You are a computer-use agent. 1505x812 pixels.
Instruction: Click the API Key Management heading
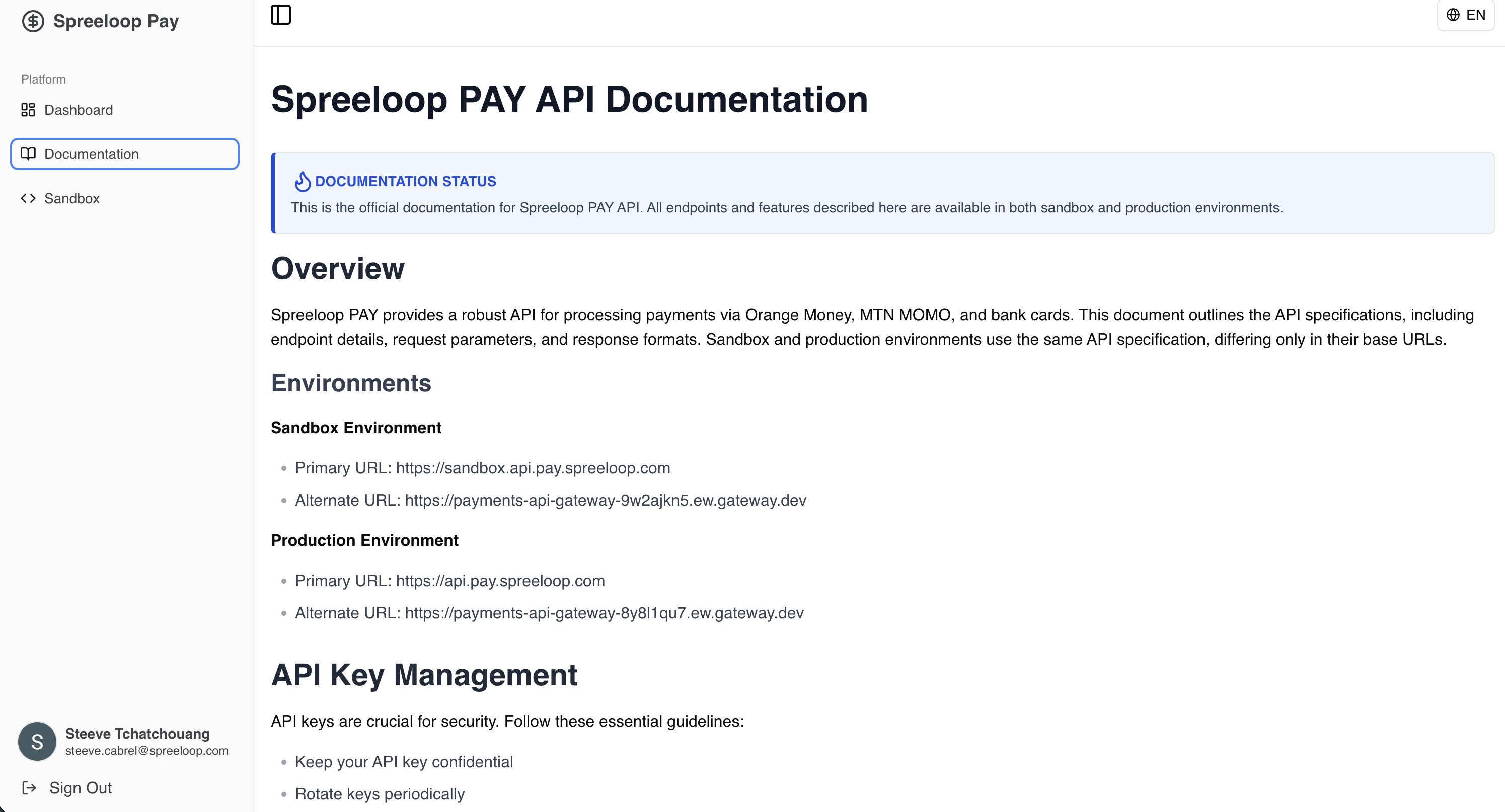pyautogui.click(x=424, y=675)
